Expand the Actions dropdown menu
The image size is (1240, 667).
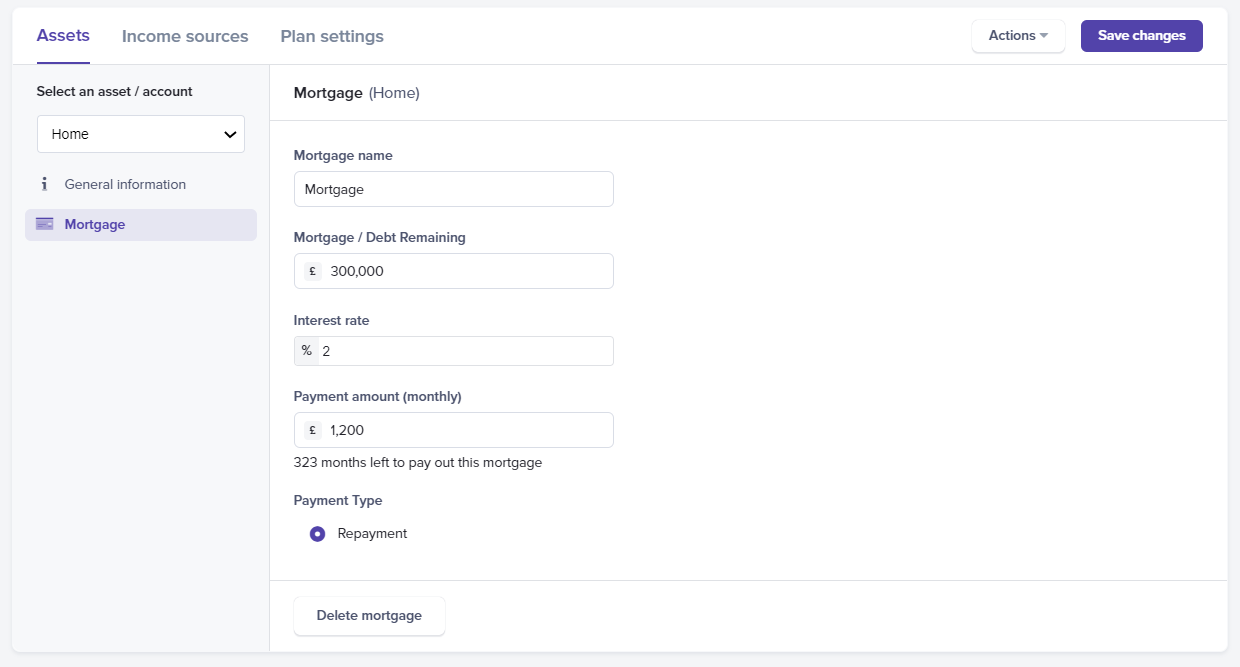(1018, 36)
